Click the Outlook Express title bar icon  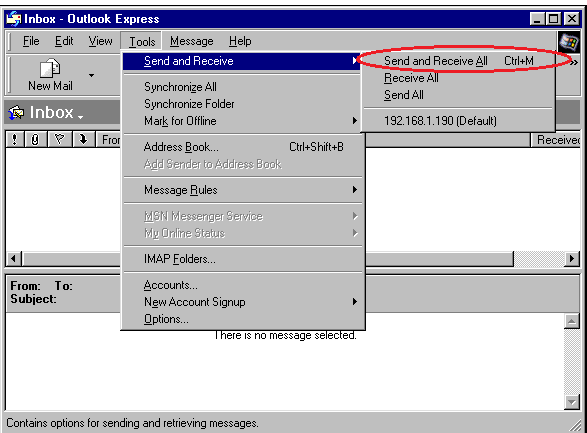[14, 19]
